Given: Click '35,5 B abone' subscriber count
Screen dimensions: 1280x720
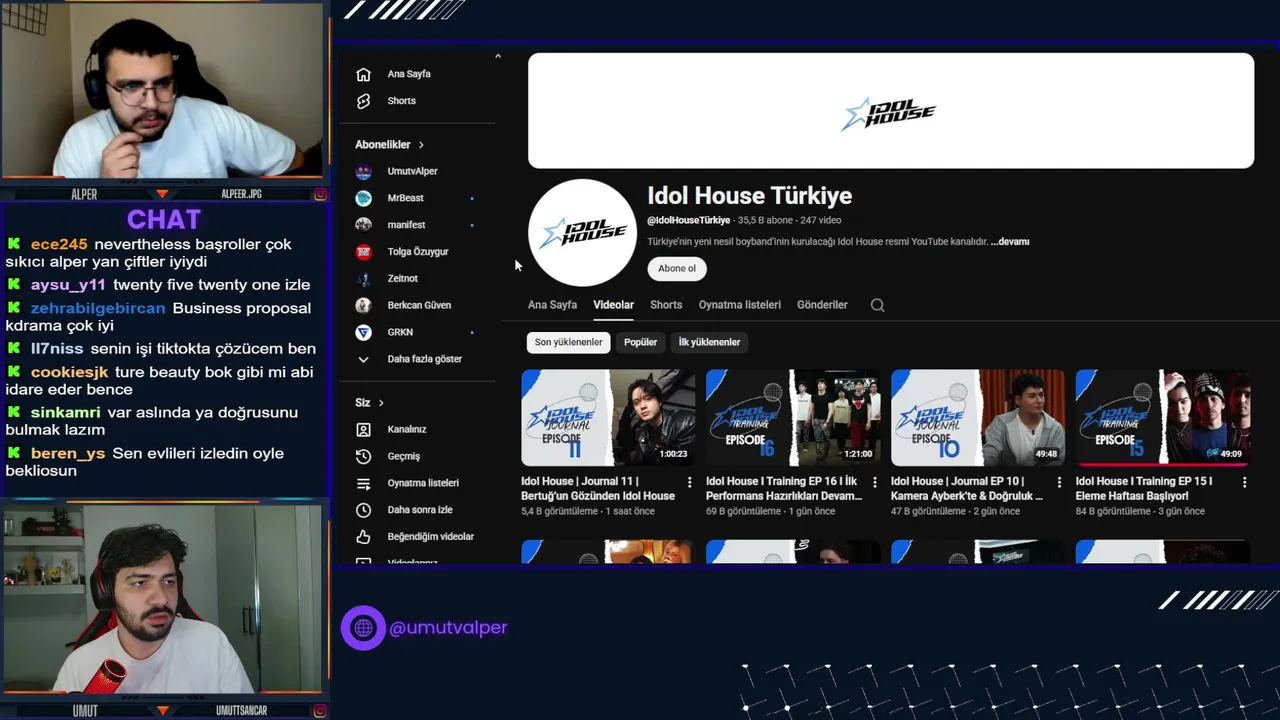Looking at the screenshot, I should (765, 220).
